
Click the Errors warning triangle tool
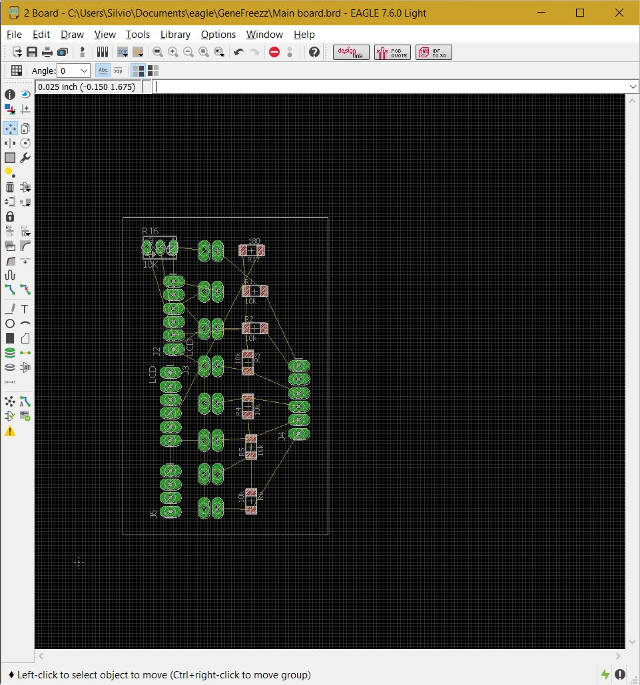click(10, 432)
